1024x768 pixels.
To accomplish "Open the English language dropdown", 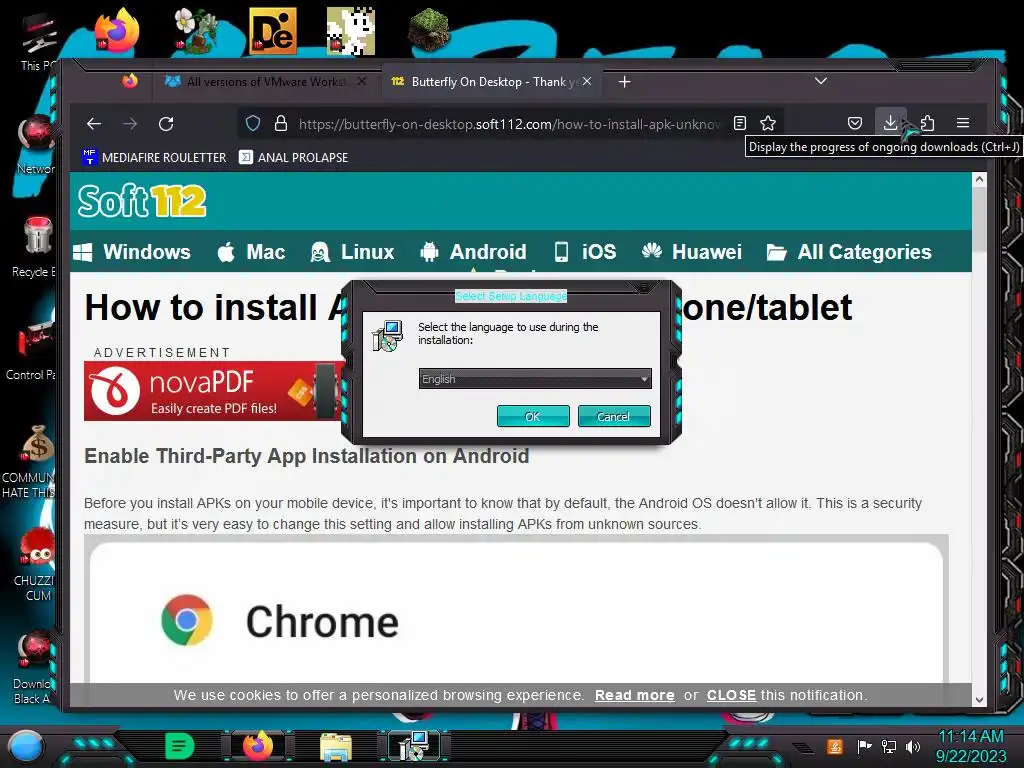I will pos(535,379).
